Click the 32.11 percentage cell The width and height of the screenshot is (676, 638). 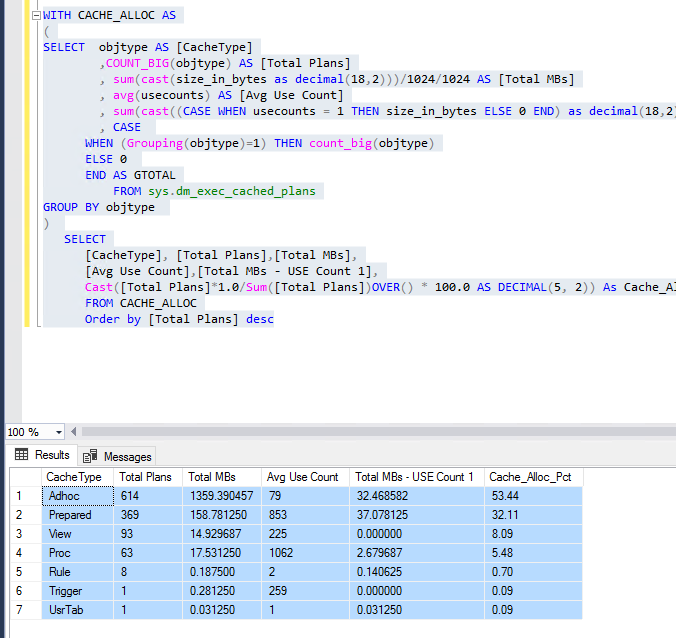534,515
